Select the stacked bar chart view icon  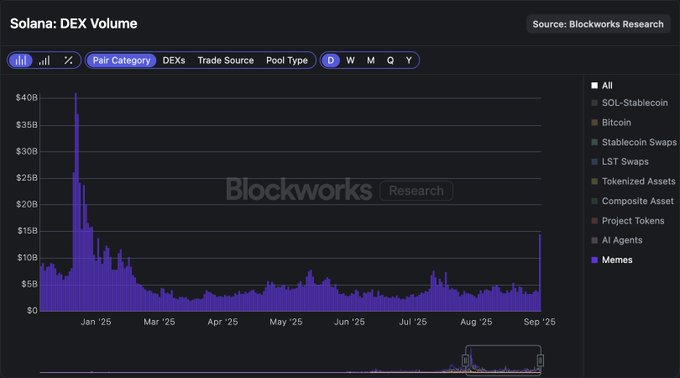20,60
